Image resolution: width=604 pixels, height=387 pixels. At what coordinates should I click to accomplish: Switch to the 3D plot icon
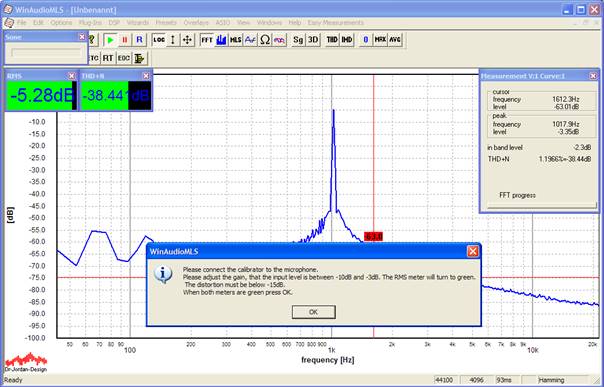[x=313, y=40]
